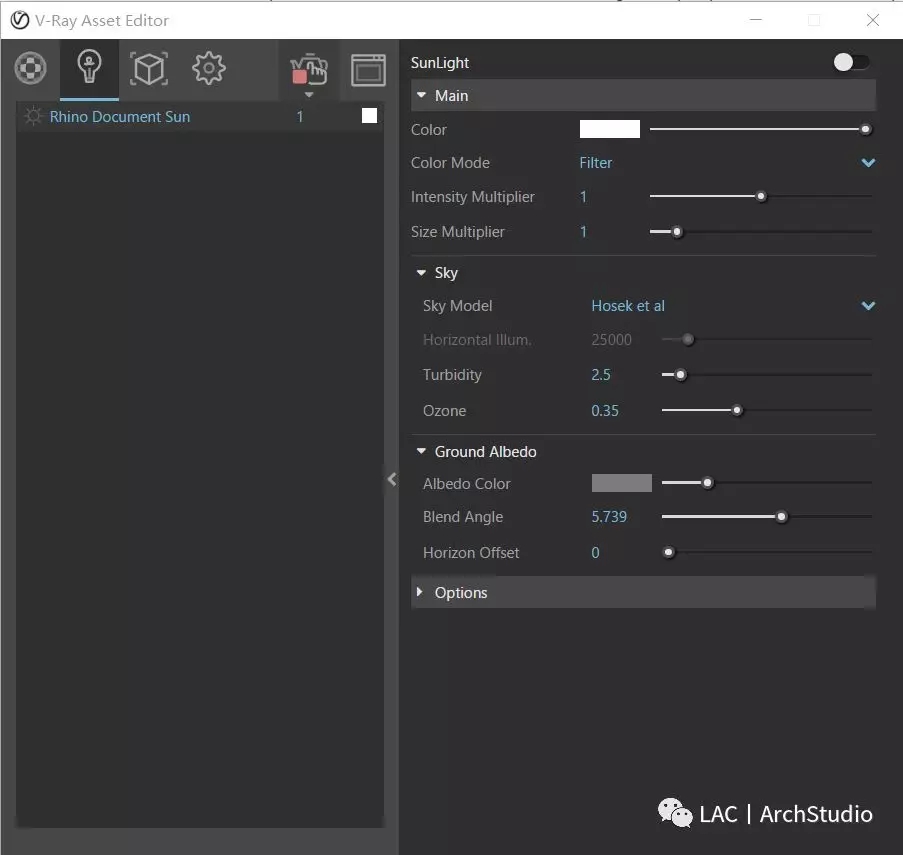
Task: Start render with the teapot icon
Action: point(309,70)
